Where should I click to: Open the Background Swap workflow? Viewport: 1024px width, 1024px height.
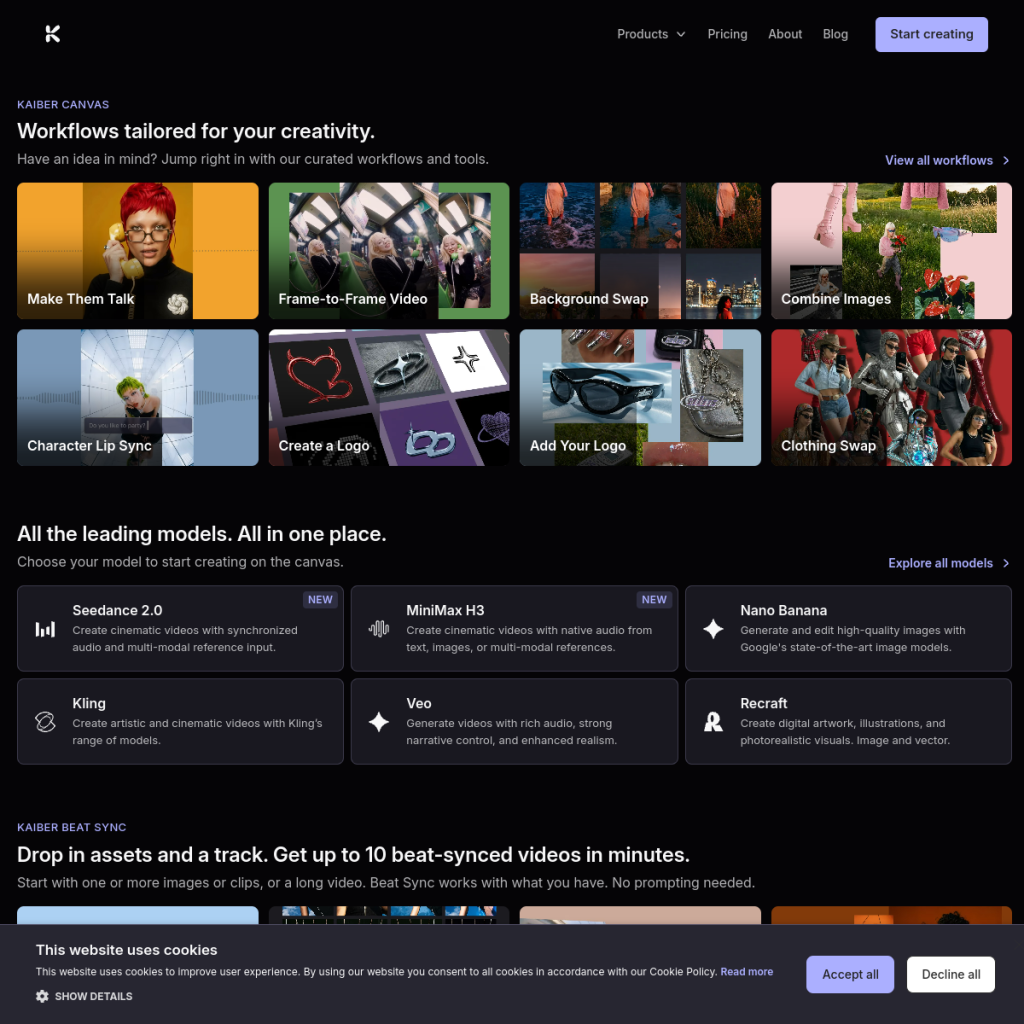pyautogui.click(x=640, y=251)
